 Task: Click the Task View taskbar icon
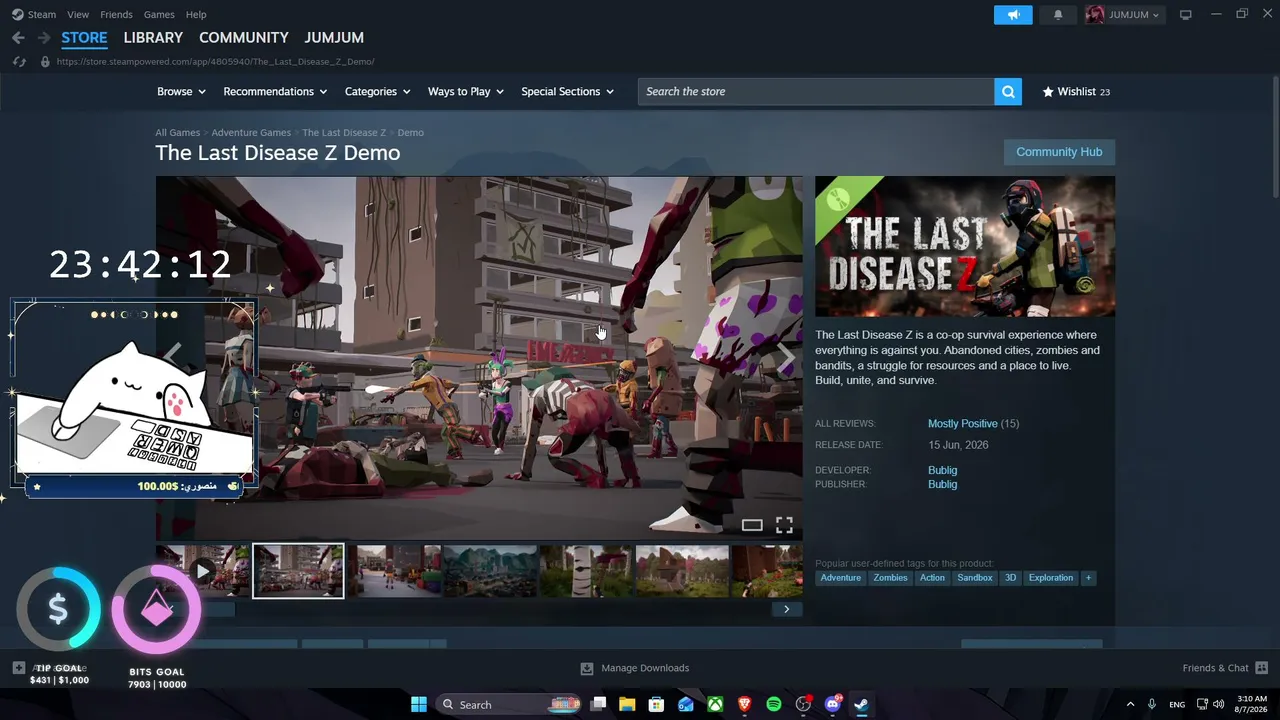[598, 704]
